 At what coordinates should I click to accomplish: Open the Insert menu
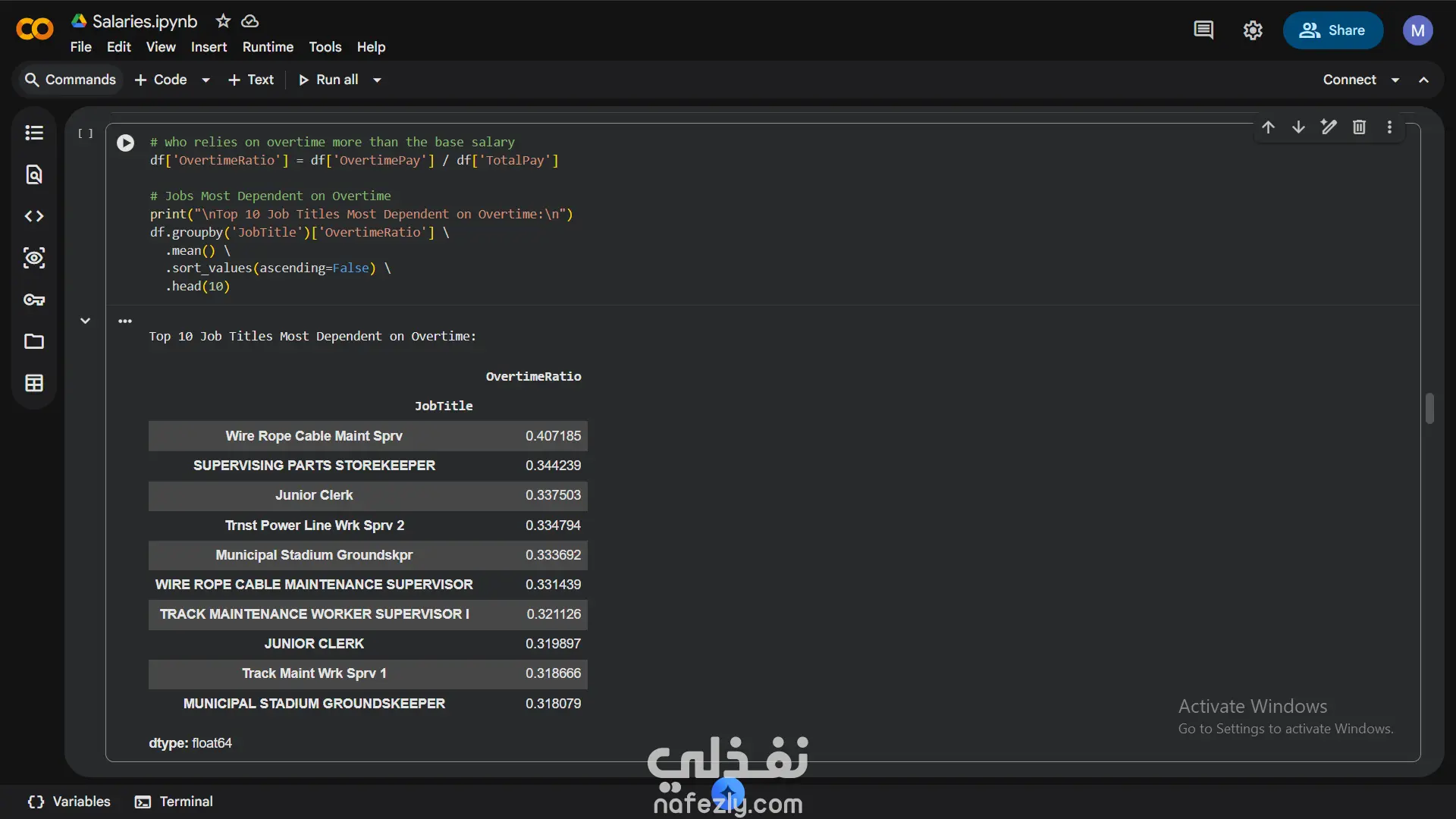[x=209, y=47]
